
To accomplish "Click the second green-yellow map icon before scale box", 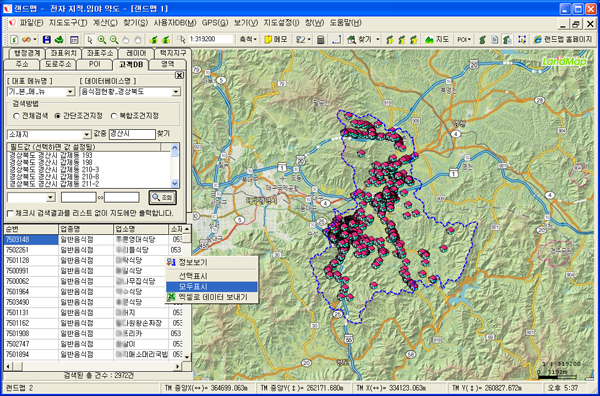I will [x=166, y=39].
